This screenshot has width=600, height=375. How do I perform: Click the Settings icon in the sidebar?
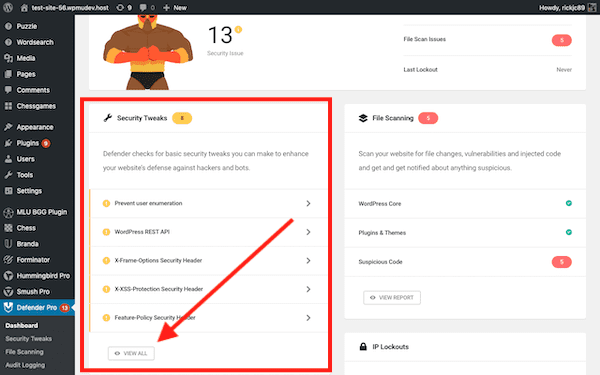[x=8, y=191]
